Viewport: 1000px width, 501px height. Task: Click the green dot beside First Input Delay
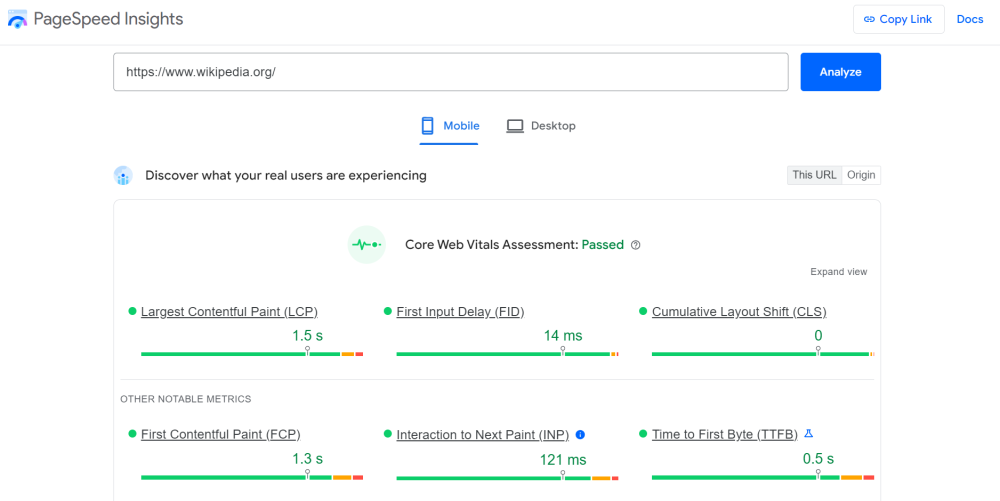388,311
